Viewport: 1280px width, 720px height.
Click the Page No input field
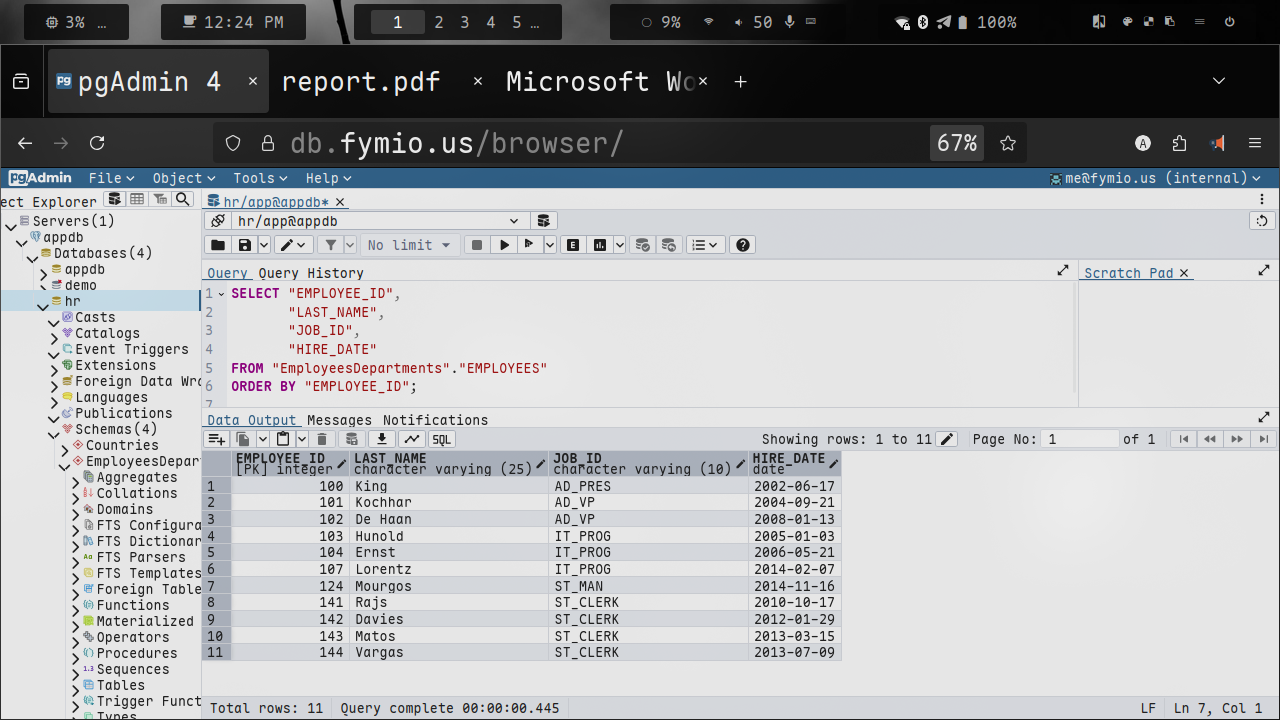[1078, 439]
